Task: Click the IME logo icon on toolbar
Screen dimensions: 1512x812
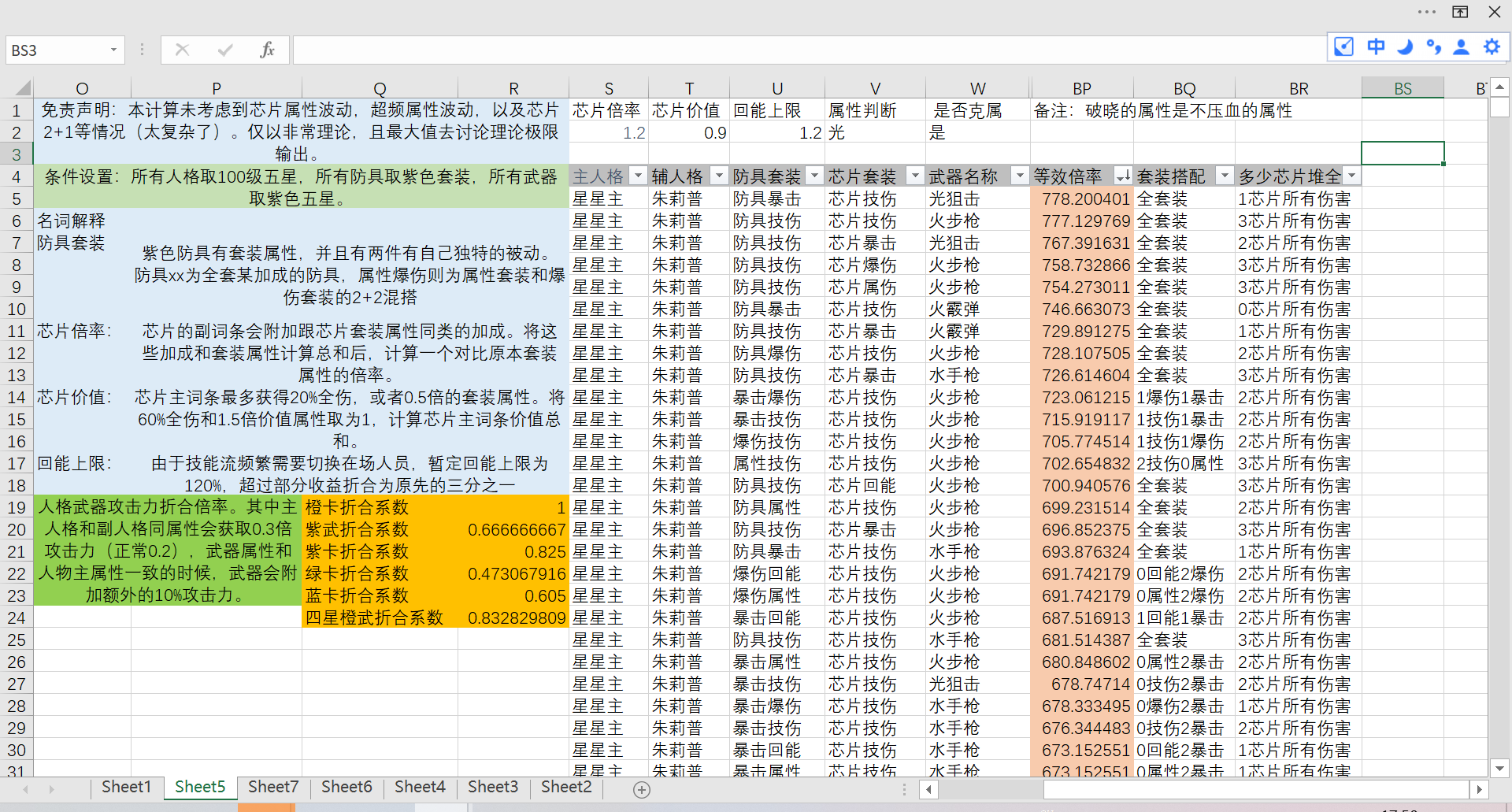Action: [x=1344, y=47]
